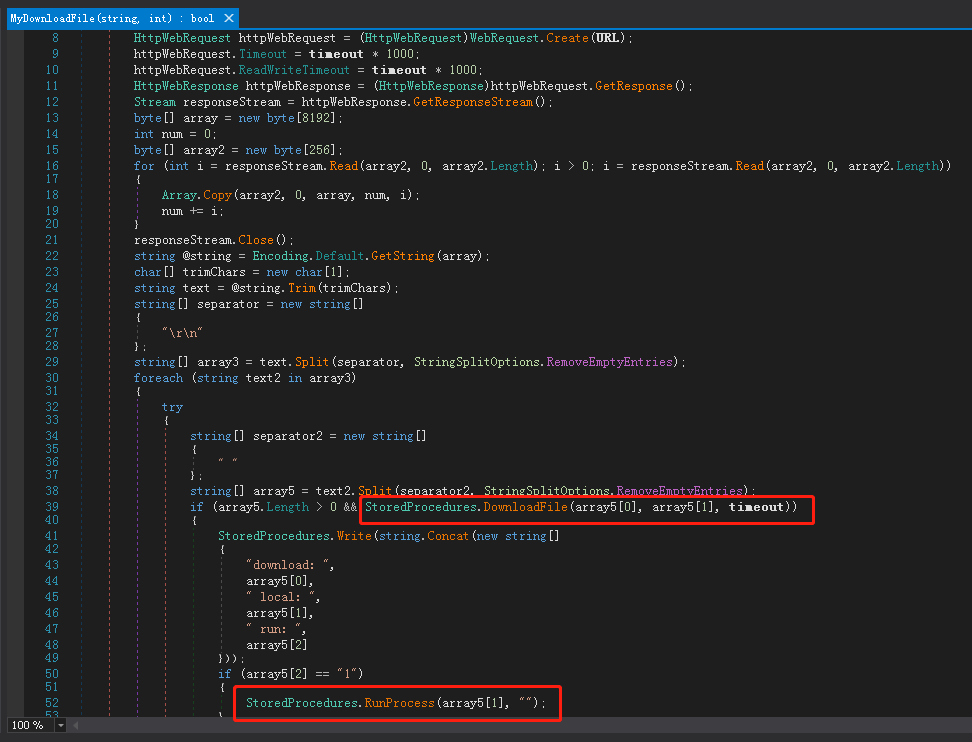The image size is (972, 742).
Task: Click StringSplitOptions on line 29
Action: 477,362
